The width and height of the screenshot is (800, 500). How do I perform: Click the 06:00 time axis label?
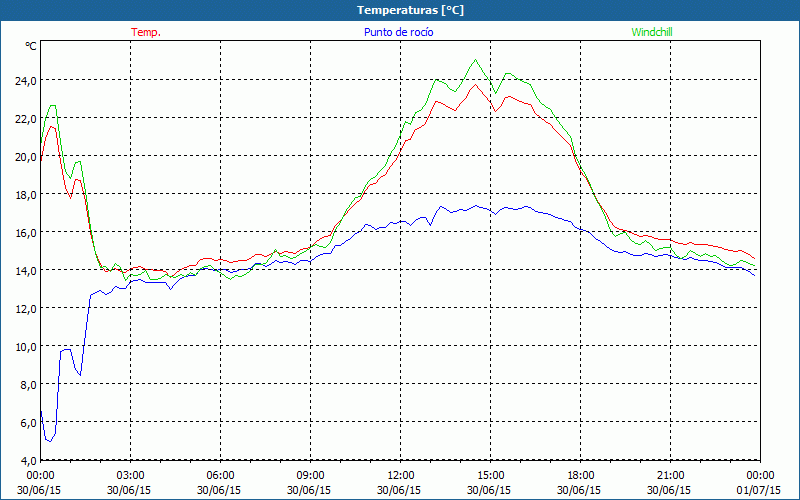click(220, 476)
